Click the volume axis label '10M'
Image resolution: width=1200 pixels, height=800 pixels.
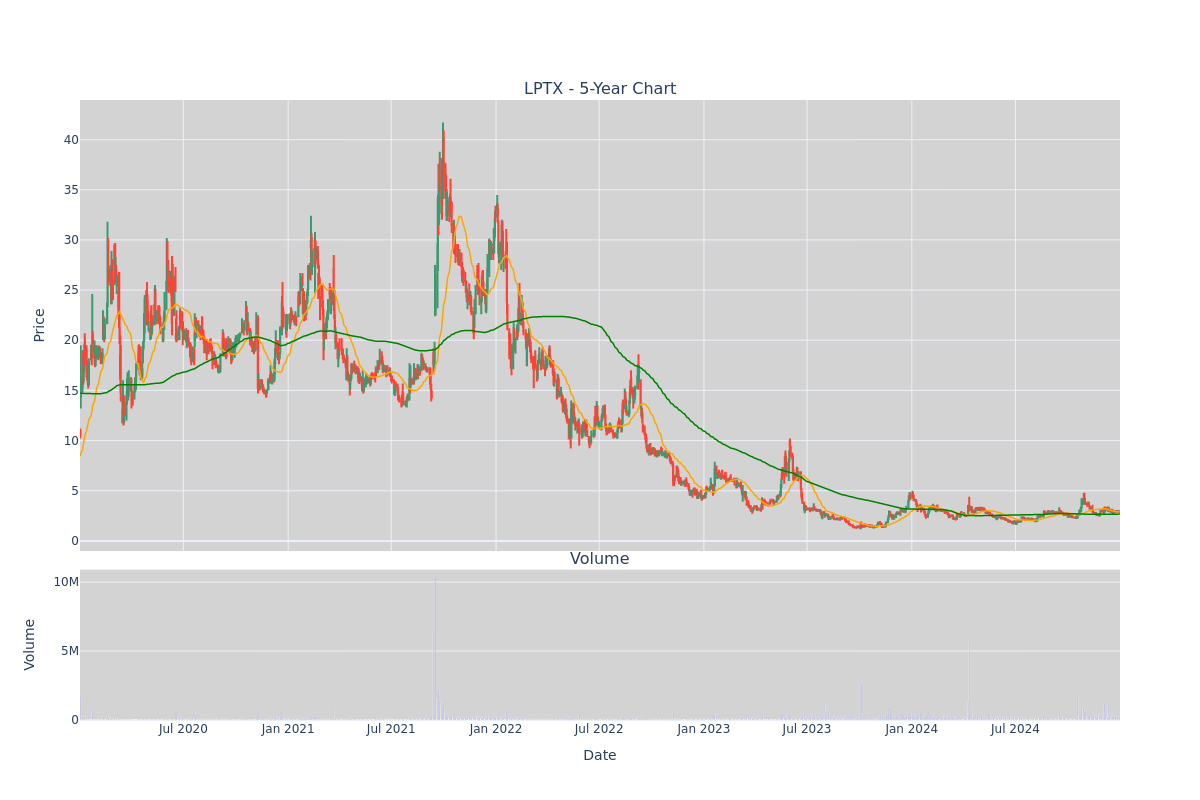[x=66, y=582]
